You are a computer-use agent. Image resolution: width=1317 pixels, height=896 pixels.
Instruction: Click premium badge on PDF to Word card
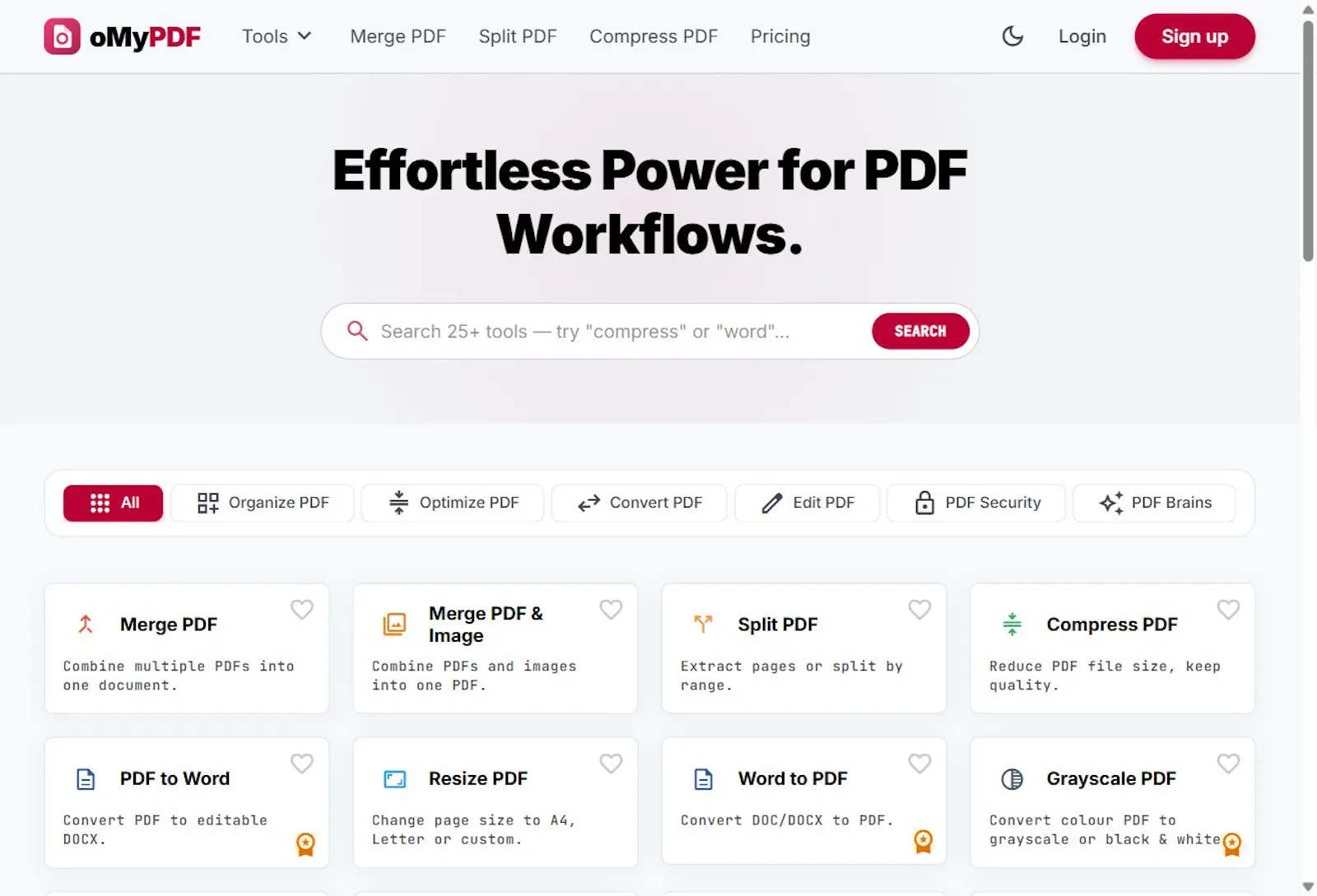point(305,844)
